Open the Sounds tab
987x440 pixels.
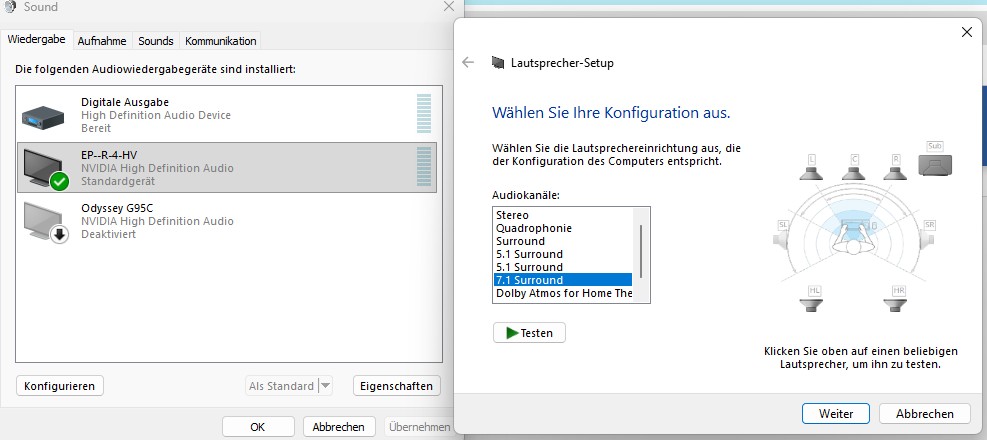pyautogui.click(x=155, y=41)
